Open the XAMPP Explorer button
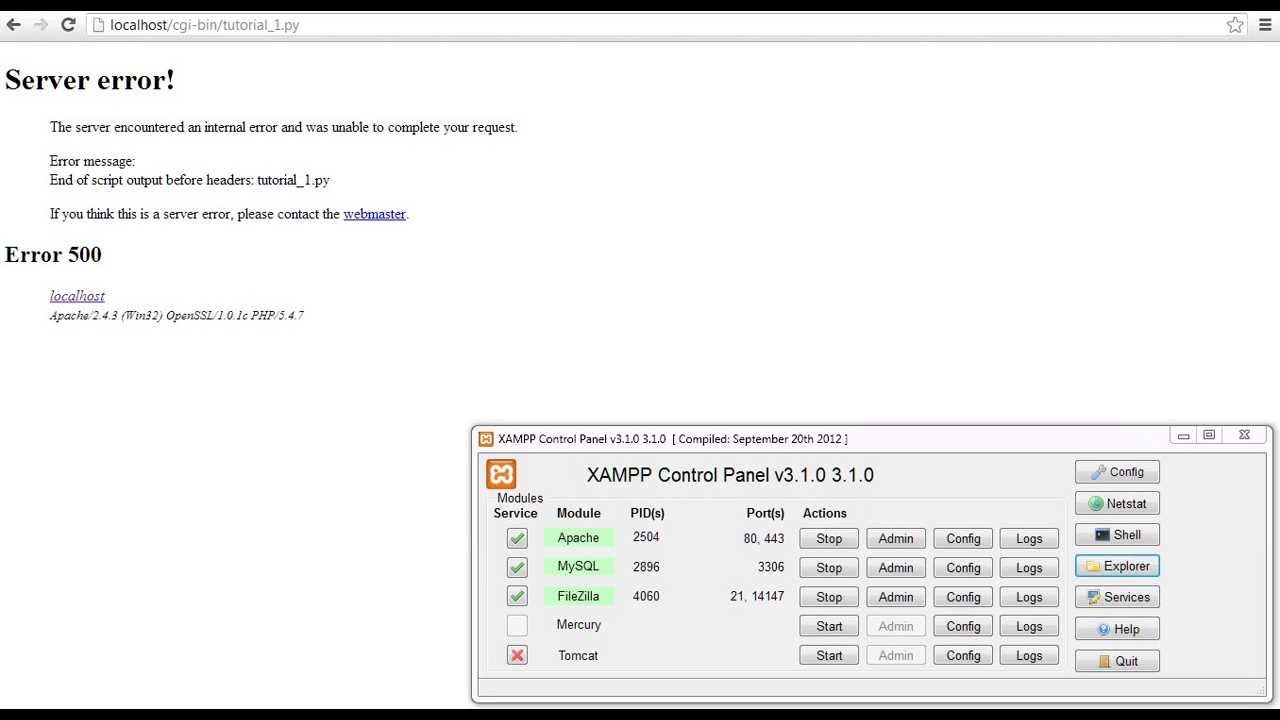This screenshot has width=1280, height=720. (1117, 566)
